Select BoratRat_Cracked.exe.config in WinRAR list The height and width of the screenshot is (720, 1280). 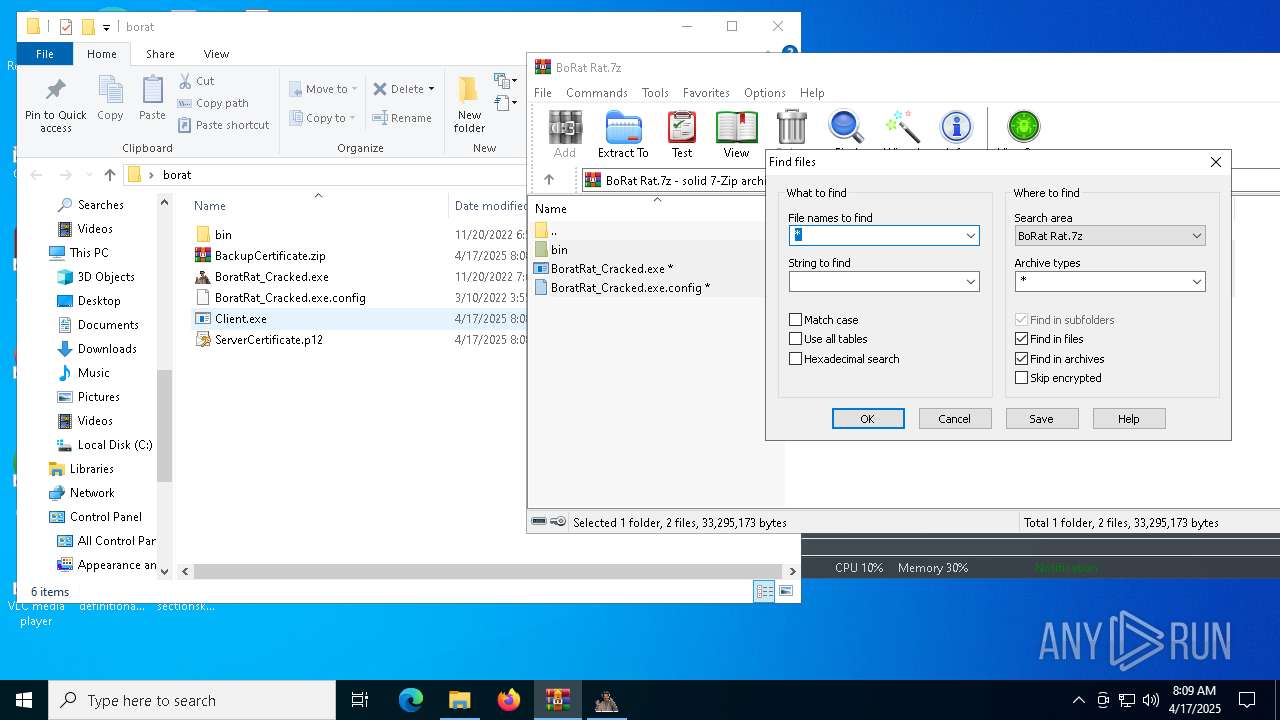pyautogui.click(x=630, y=288)
